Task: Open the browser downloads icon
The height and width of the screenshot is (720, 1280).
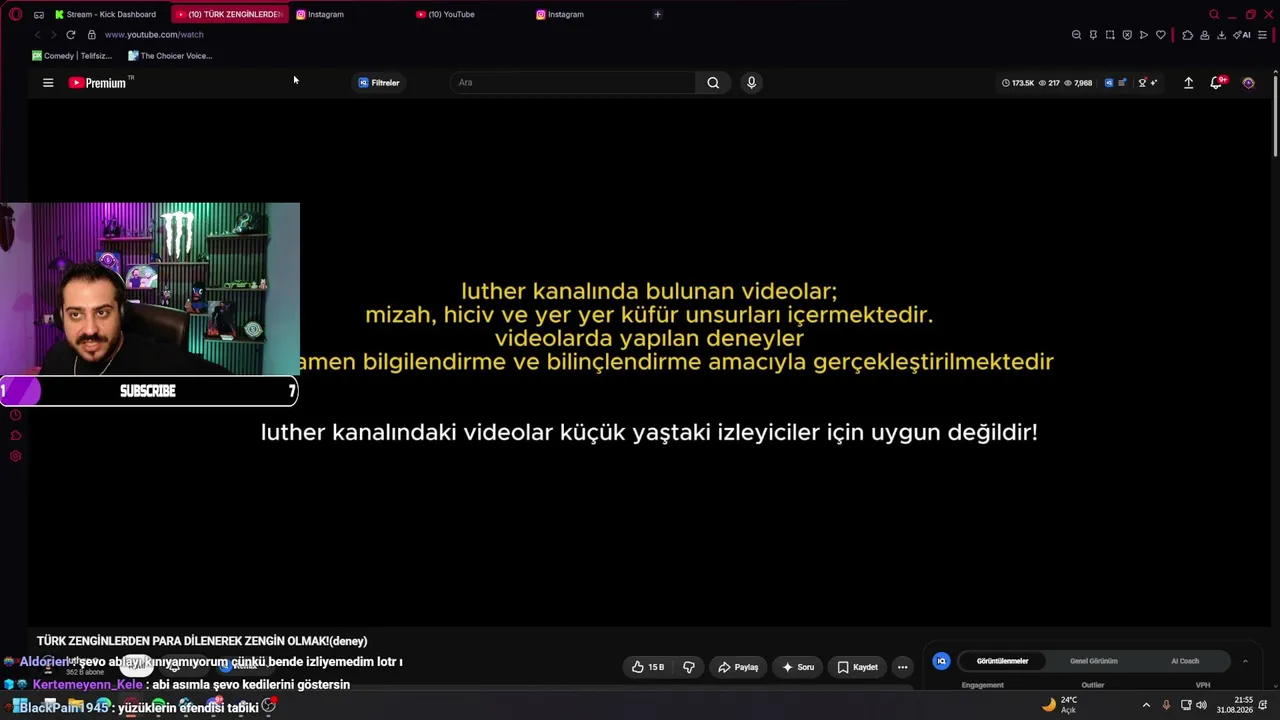Action: click(1221, 35)
